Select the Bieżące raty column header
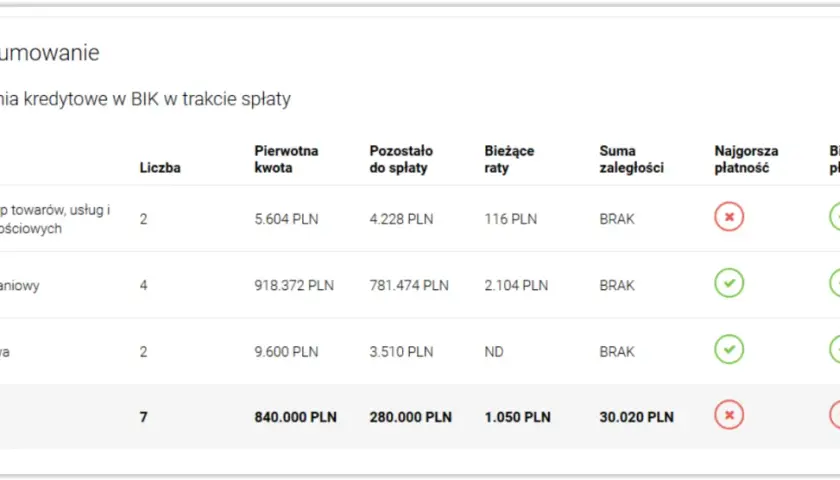The height and width of the screenshot is (480, 840). [x=509, y=159]
